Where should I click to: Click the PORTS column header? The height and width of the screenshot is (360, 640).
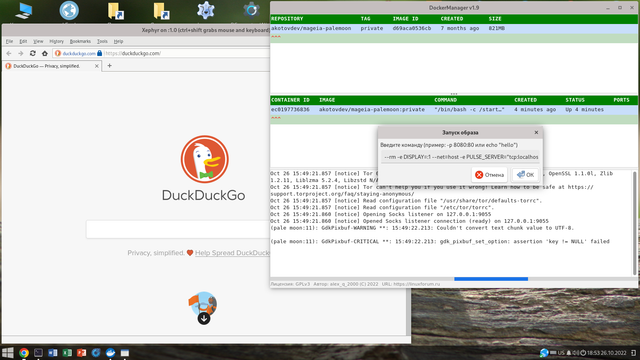(x=621, y=100)
